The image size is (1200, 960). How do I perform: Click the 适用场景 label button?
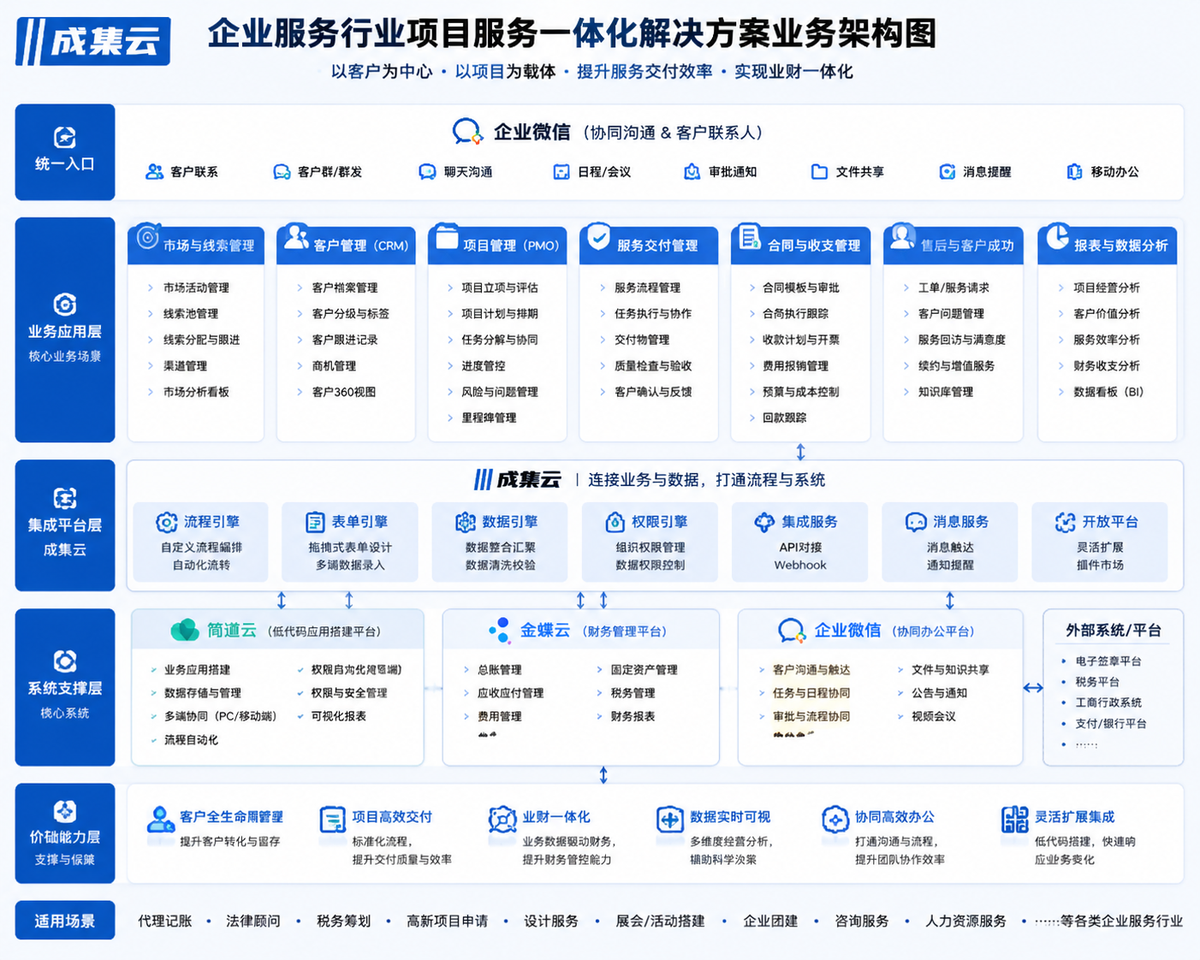(x=65, y=921)
